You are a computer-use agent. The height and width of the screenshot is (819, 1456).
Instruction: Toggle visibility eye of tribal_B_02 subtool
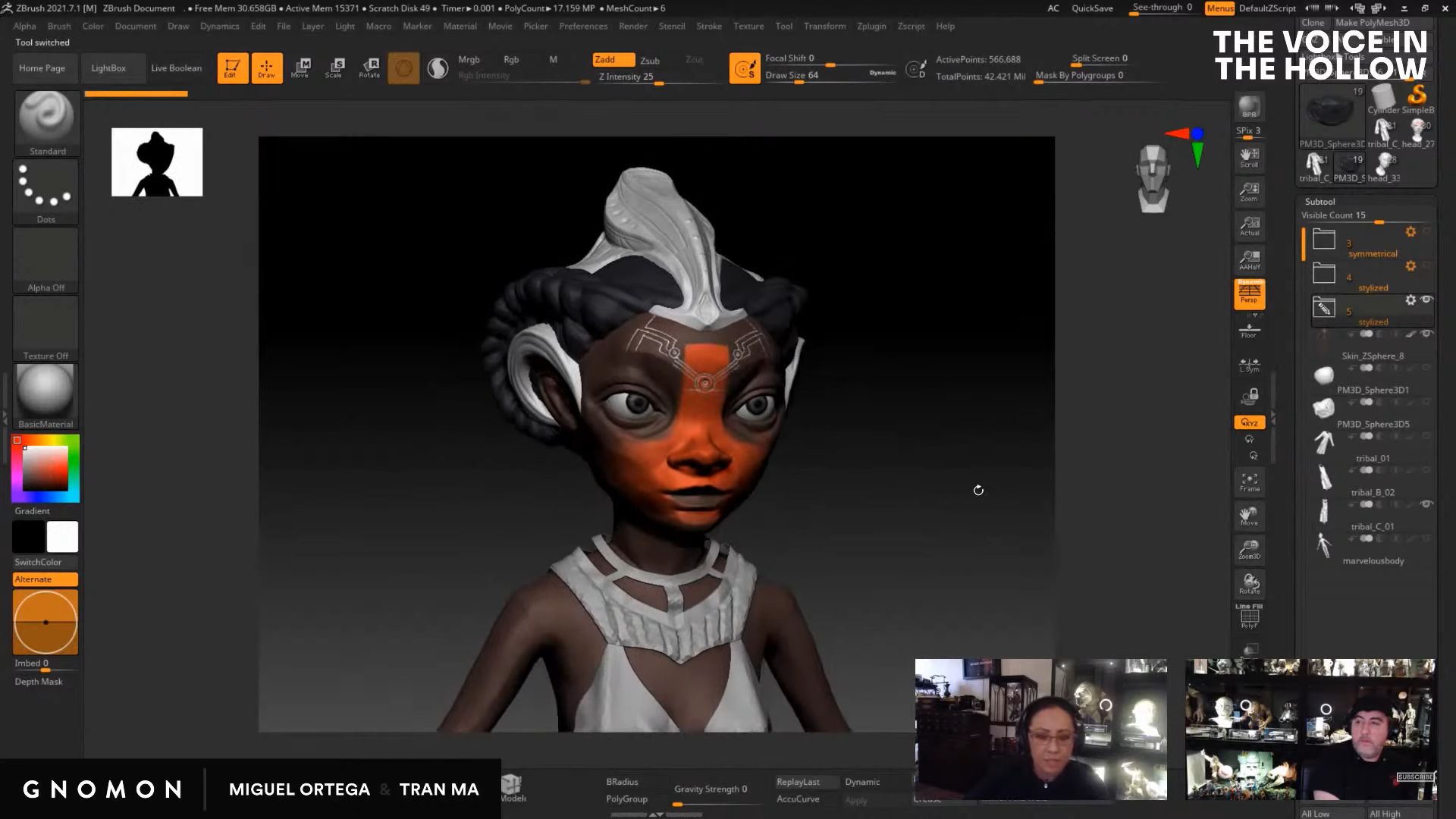pos(1426,504)
